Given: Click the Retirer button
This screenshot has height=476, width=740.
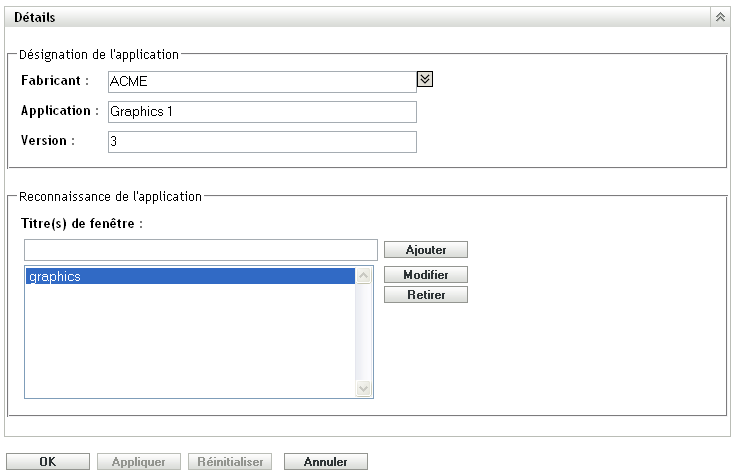Looking at the screenshot, I should (424, 295).
